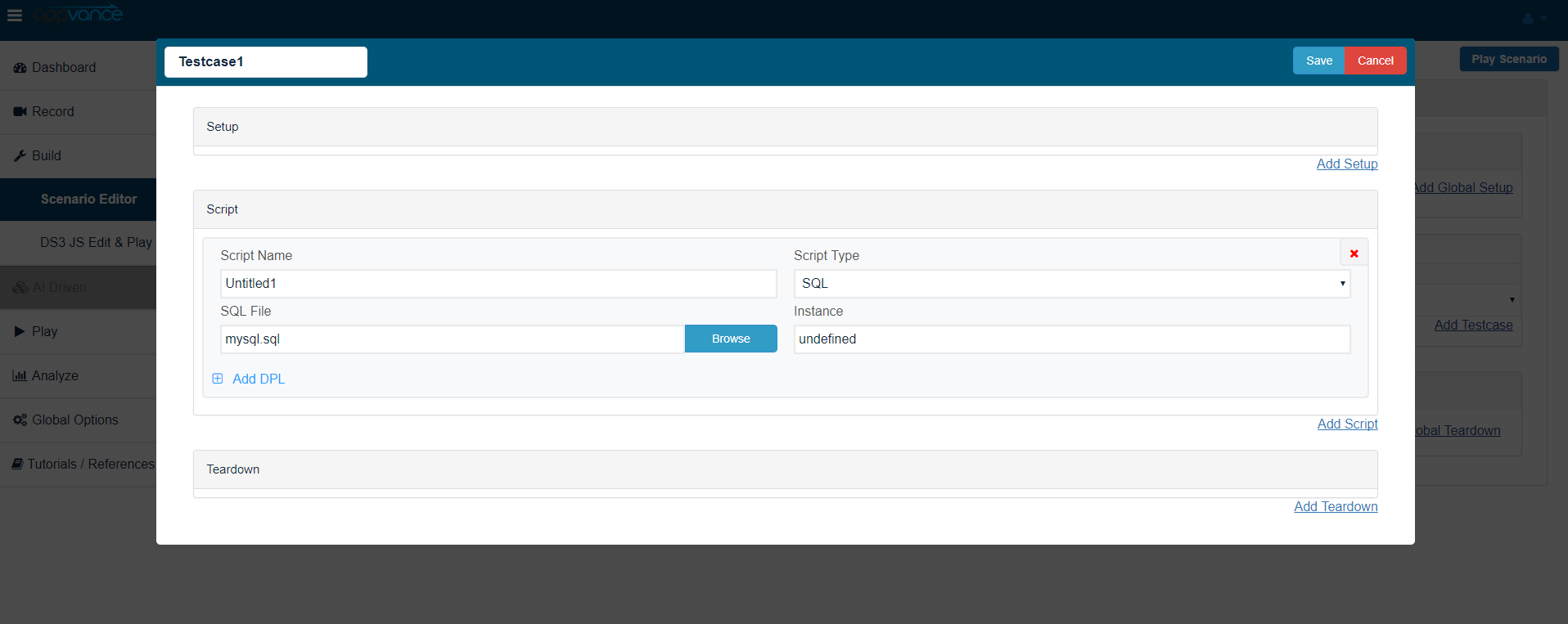
Task: Click the Setup section header
Action: [786, 127]
